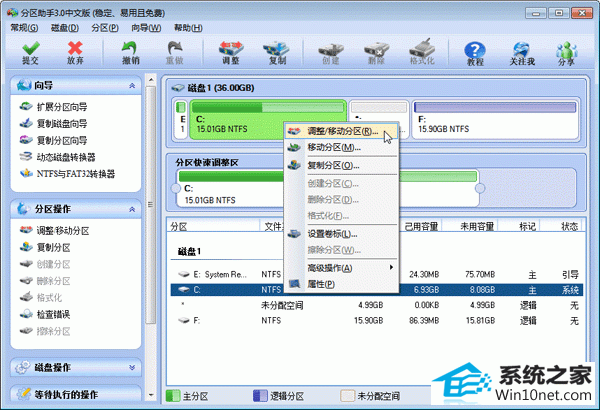Expand the 磁盘操作 panel chevron
600x410 pixels.
tap(132, 368)
